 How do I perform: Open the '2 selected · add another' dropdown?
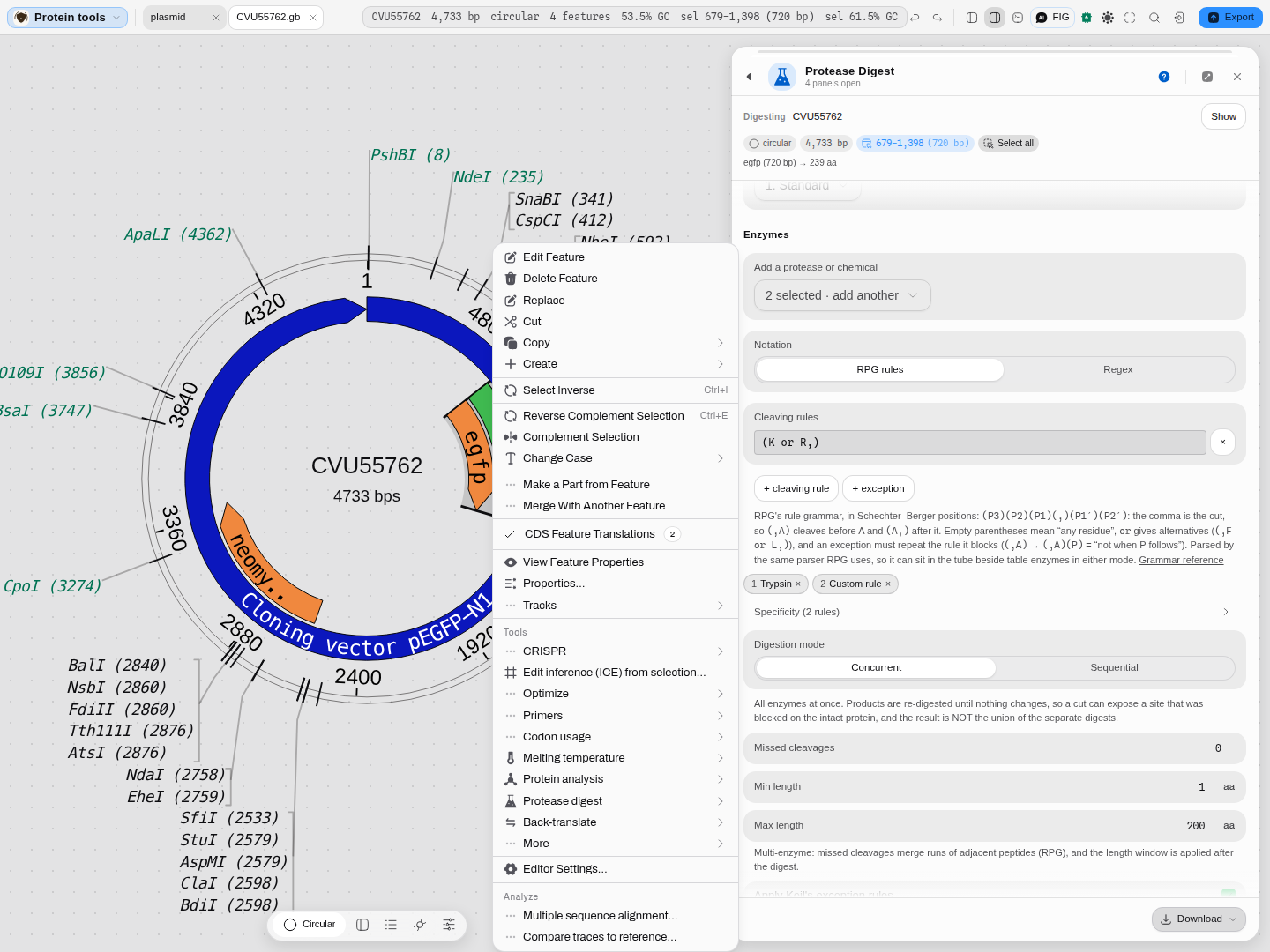coord(842,295)
